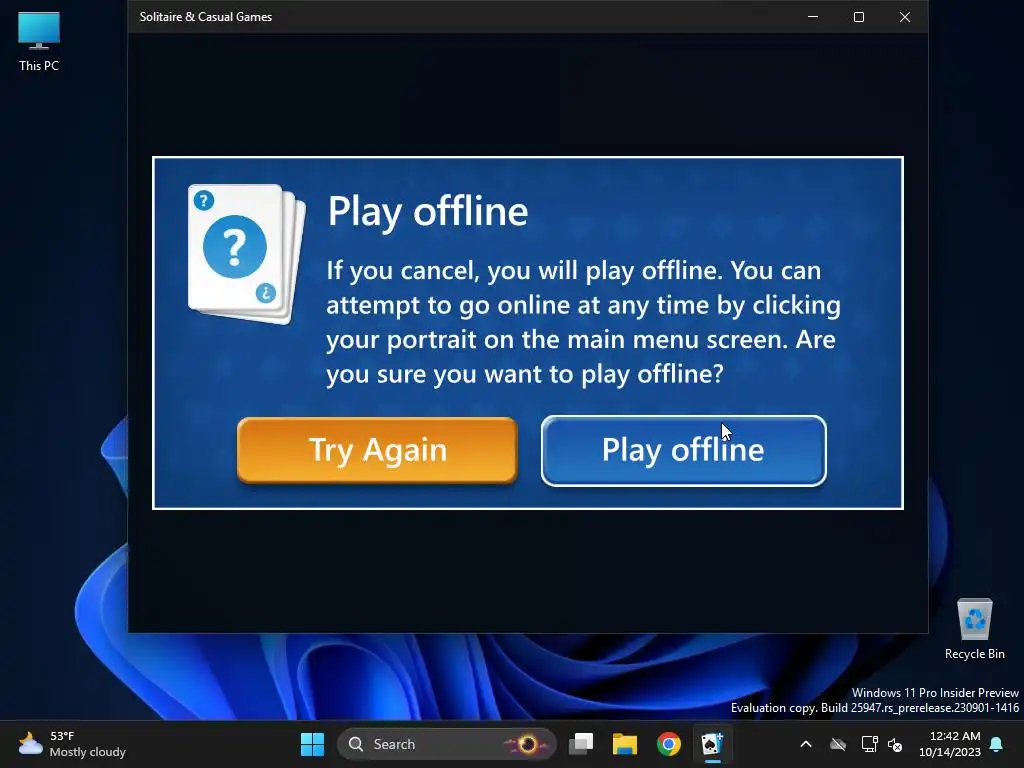The height and width of the screenshot is (768, 1024).
Task: Select the Solitaire taskbar icon
Action: (x=712, y=744)
